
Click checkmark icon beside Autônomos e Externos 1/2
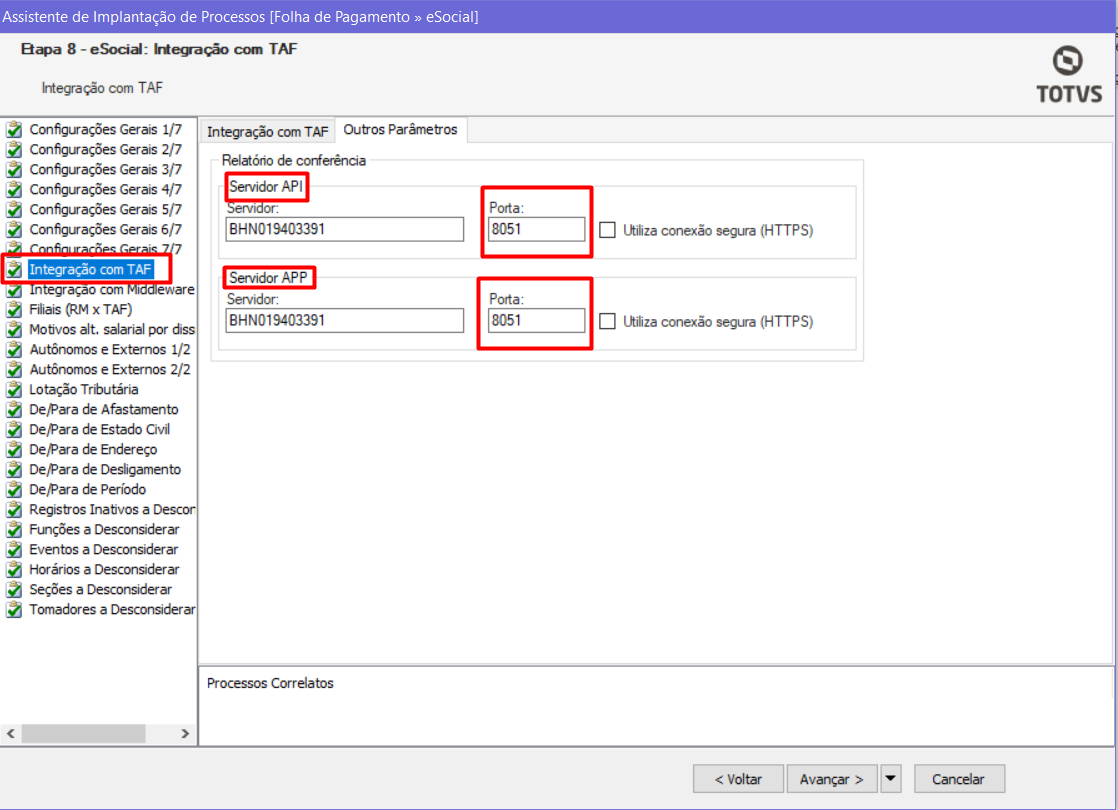coord(14,349)
